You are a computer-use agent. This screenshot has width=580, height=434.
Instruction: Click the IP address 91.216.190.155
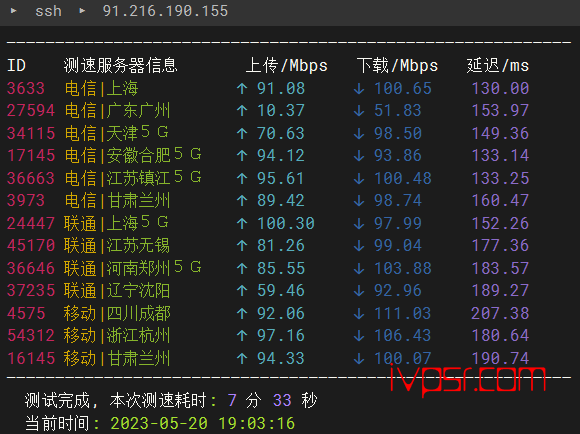[x=165, y=11]
